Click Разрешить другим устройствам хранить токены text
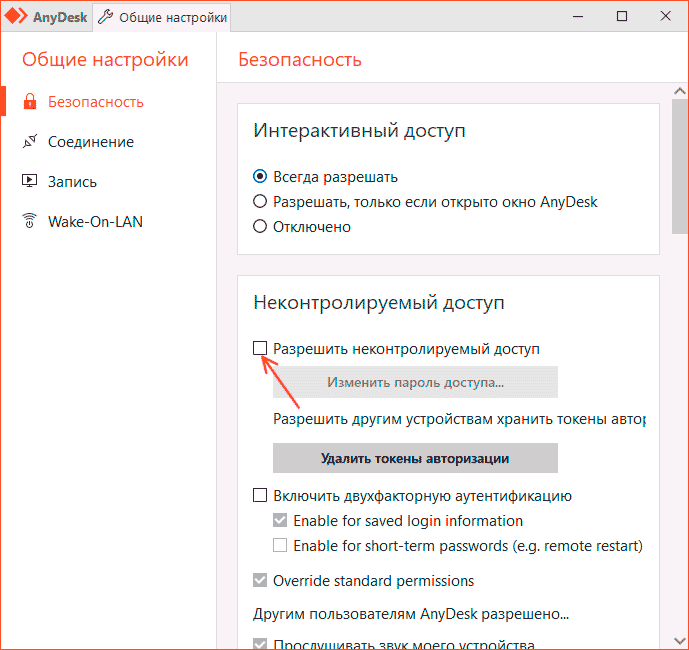689x650 pixels. (459, 419)
